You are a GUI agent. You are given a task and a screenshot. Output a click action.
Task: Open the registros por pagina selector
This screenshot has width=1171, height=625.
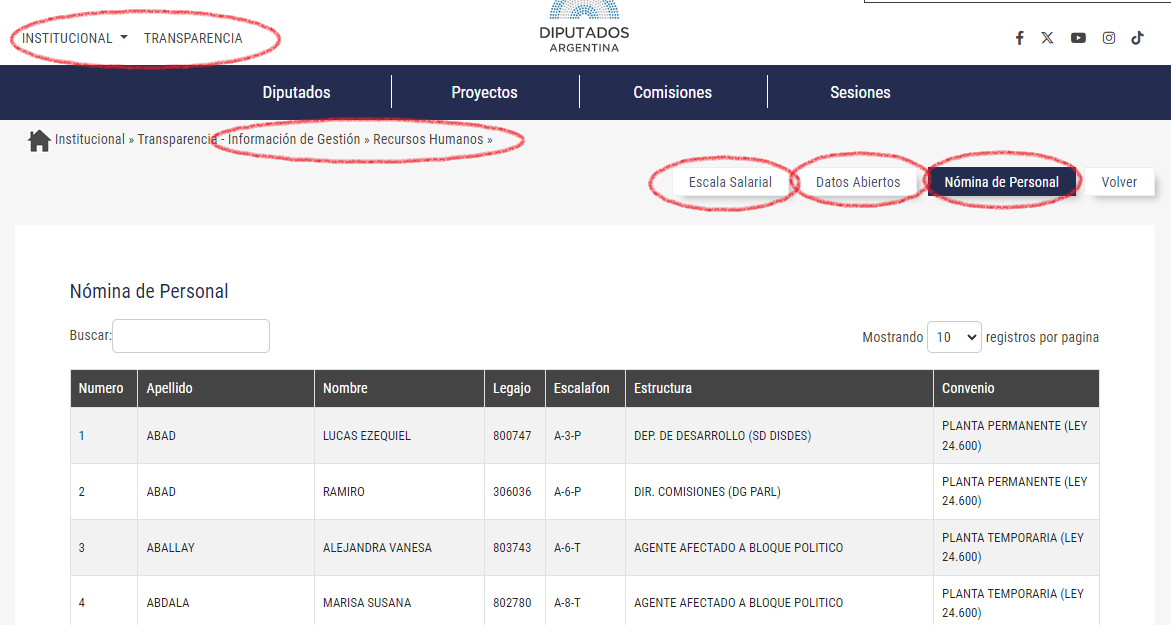pyautogui.click(x=954, y=338)
